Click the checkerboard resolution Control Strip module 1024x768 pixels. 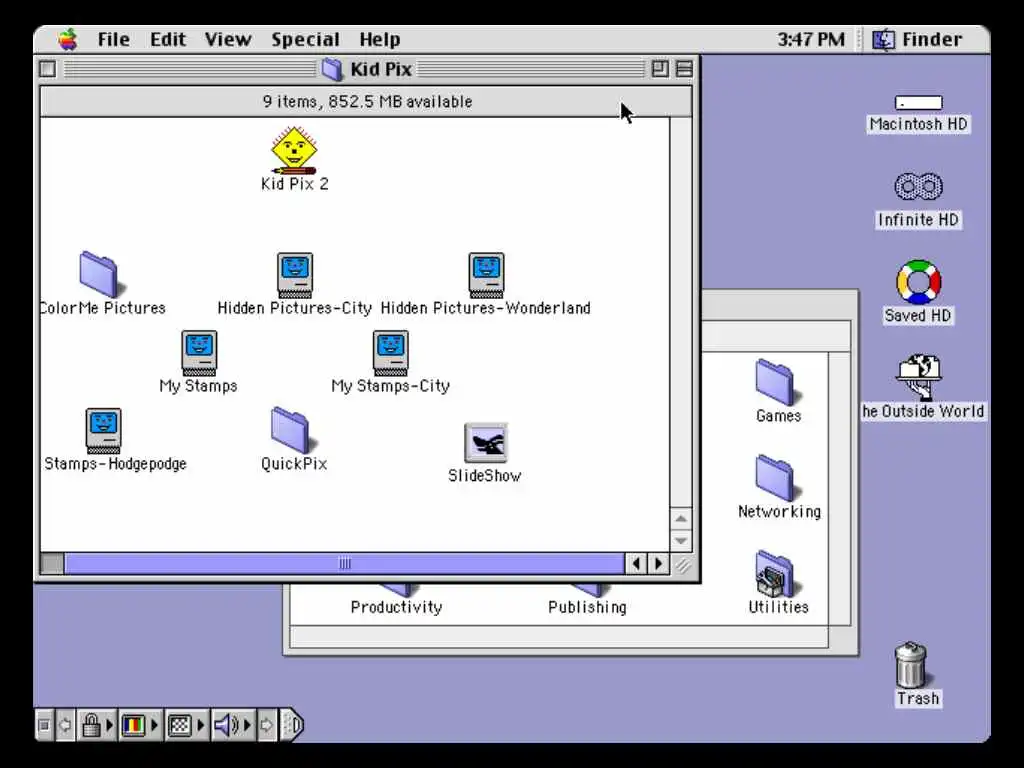180,725
